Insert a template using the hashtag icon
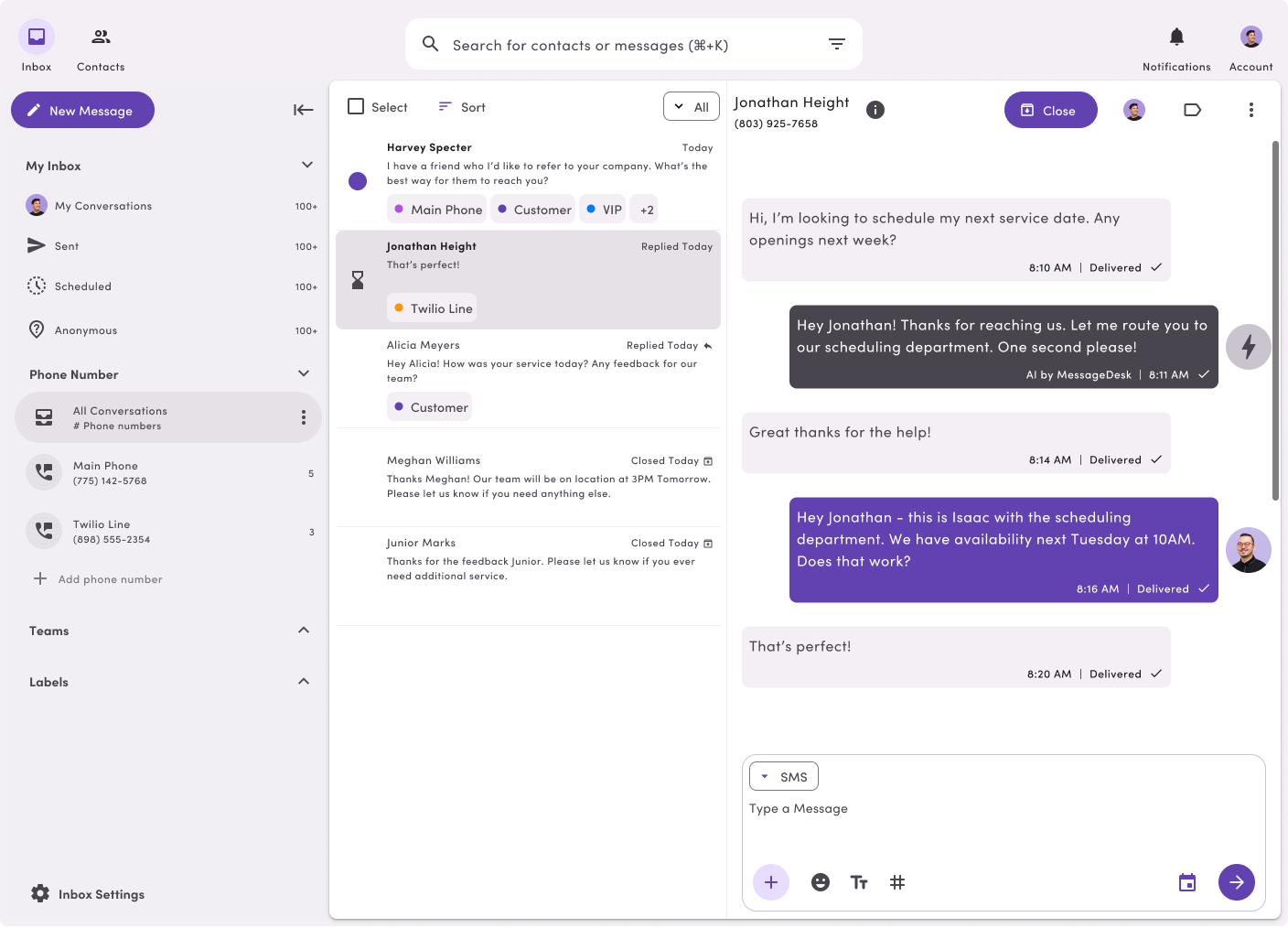The width and height of the screenshot is (1288, 928). pos(897,882)
